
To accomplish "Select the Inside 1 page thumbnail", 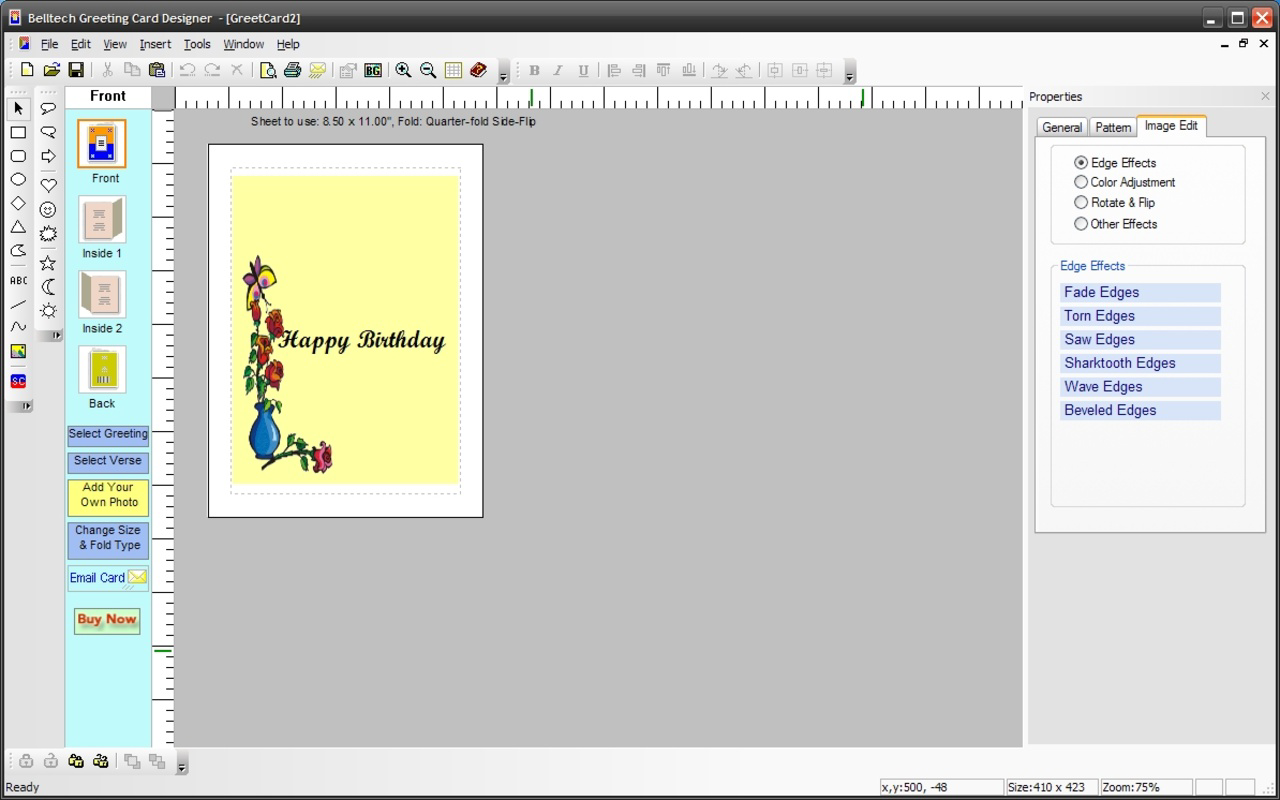I will pyautogui.click(x=102, y=220).
